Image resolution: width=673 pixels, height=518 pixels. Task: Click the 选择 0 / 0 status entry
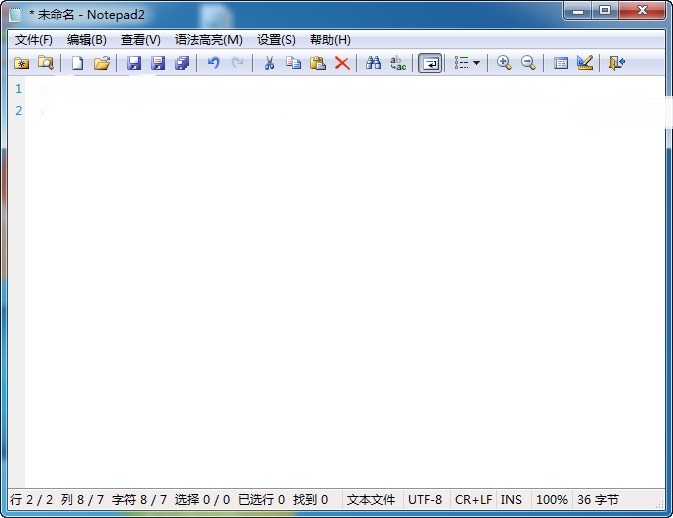(203, 500)
